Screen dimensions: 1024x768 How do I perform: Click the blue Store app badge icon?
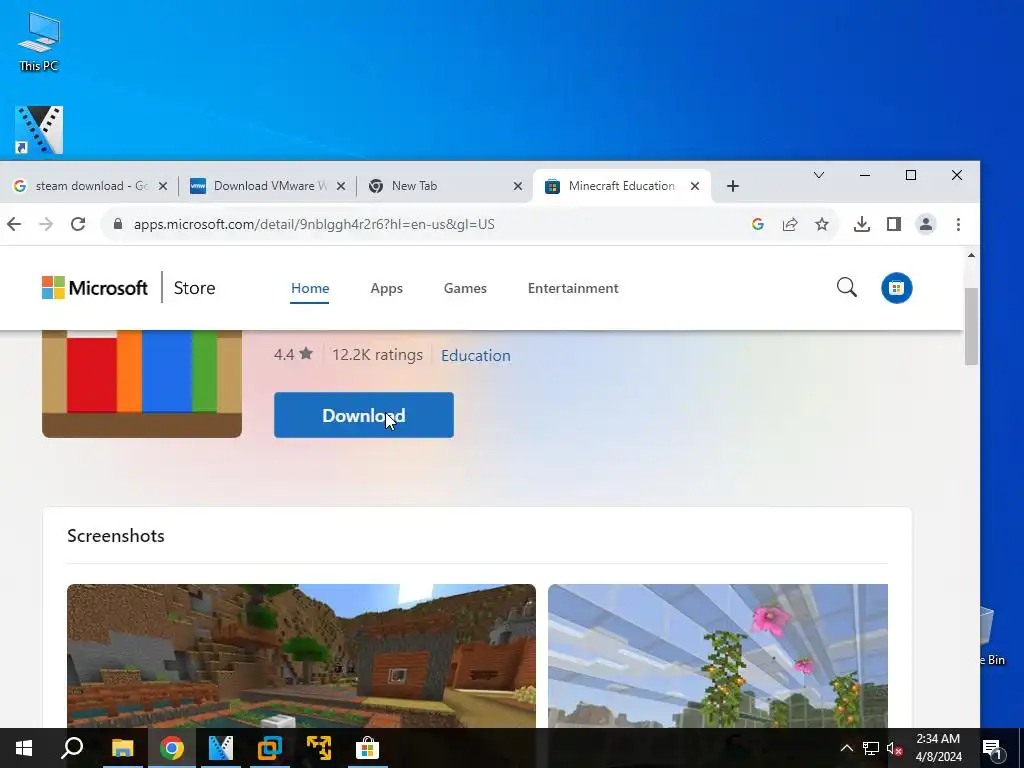point(897,288)
